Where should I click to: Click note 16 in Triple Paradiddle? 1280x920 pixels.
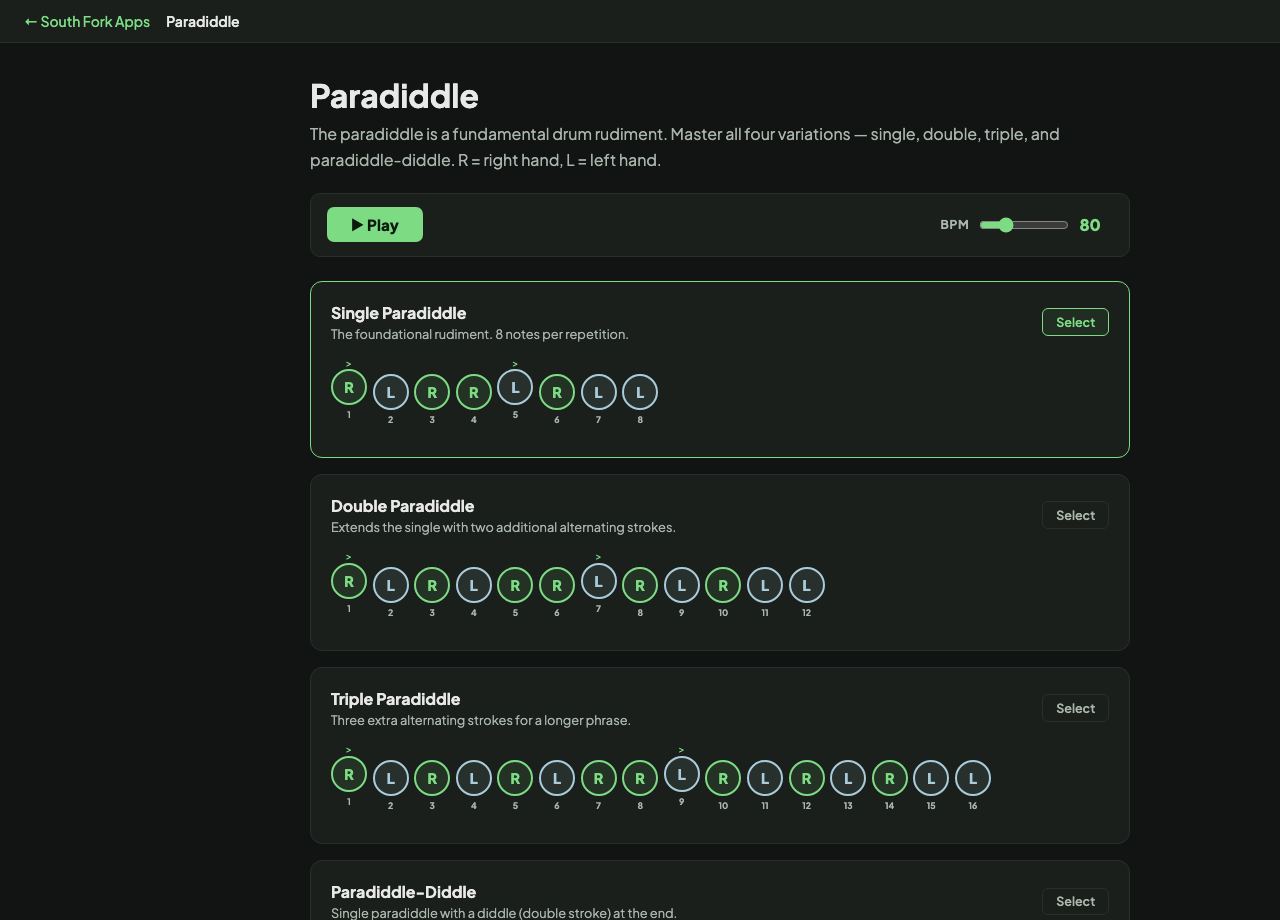(972, 778)
